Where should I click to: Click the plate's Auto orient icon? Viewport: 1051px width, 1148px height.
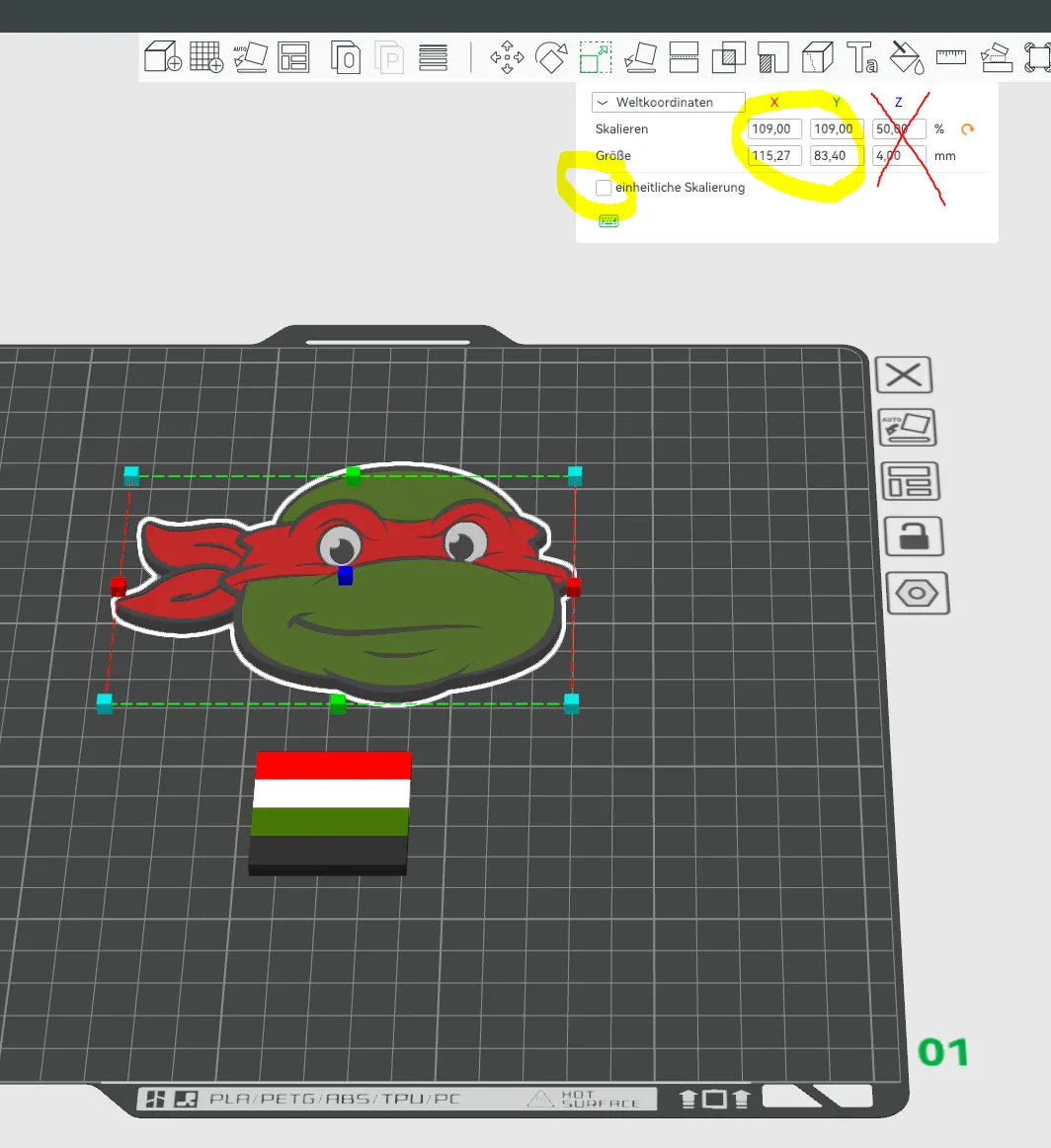908,428
